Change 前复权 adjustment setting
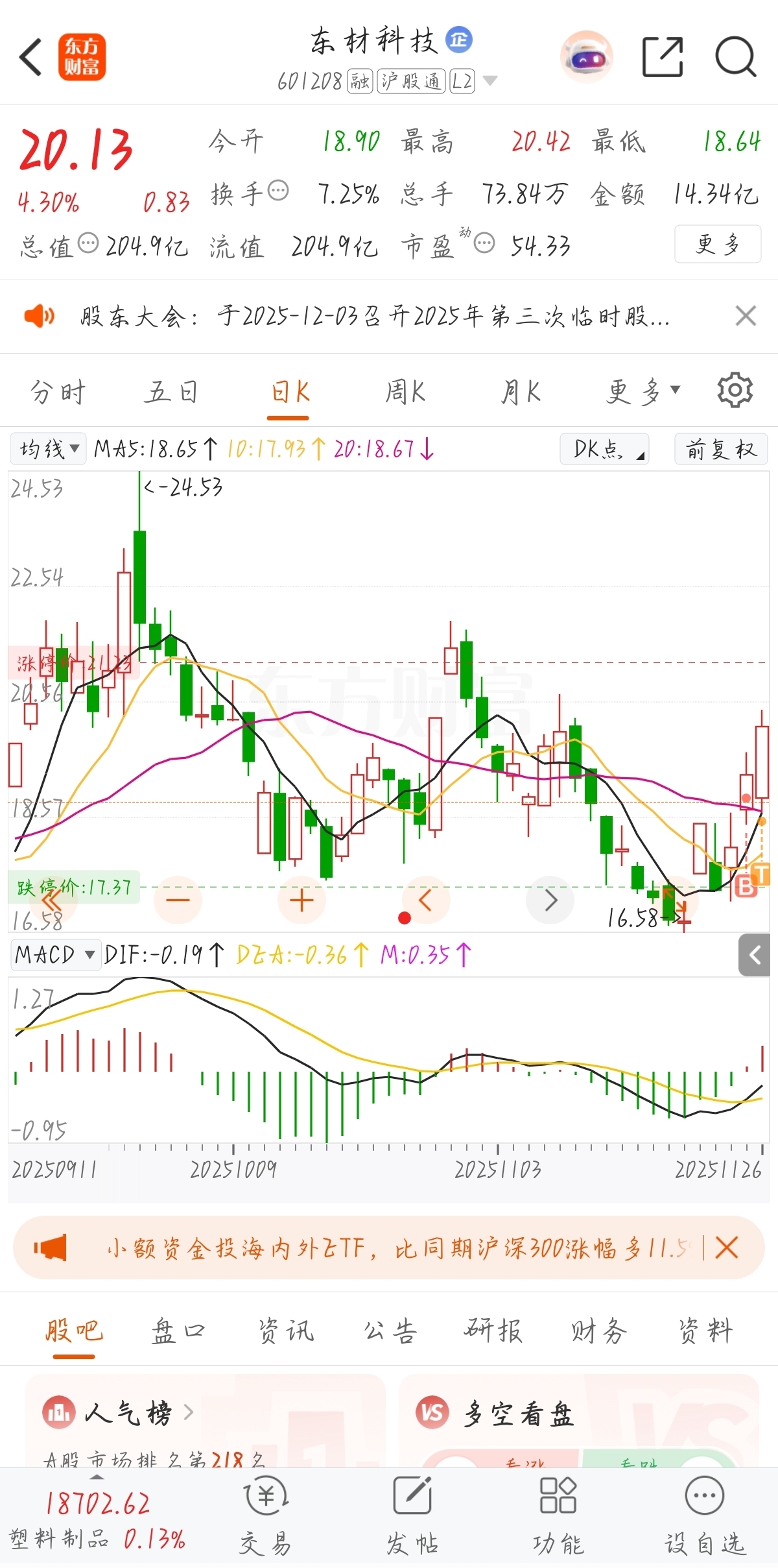This screenshot has height=1568, width=778. point(721,449)
